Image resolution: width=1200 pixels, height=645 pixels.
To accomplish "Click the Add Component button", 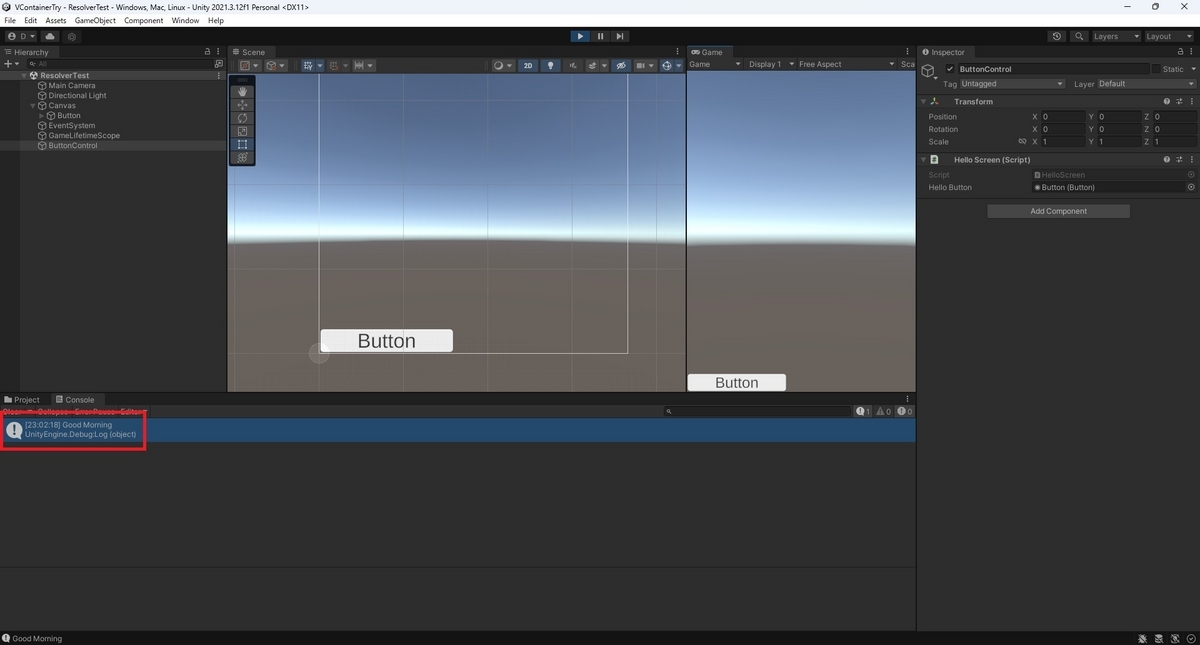I will [1058, 211].
